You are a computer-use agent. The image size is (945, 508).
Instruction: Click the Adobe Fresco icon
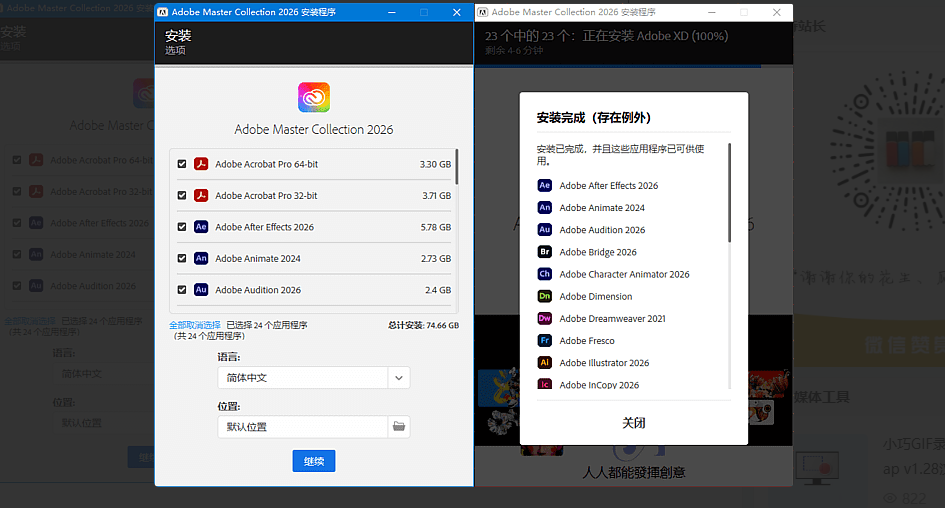(545, 341)
